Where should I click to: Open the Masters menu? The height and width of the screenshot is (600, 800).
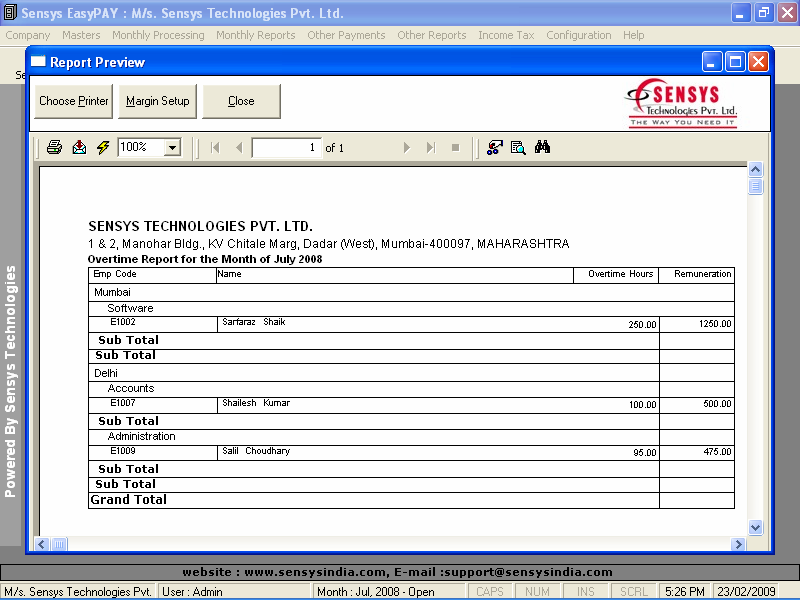tap(81, 35)
